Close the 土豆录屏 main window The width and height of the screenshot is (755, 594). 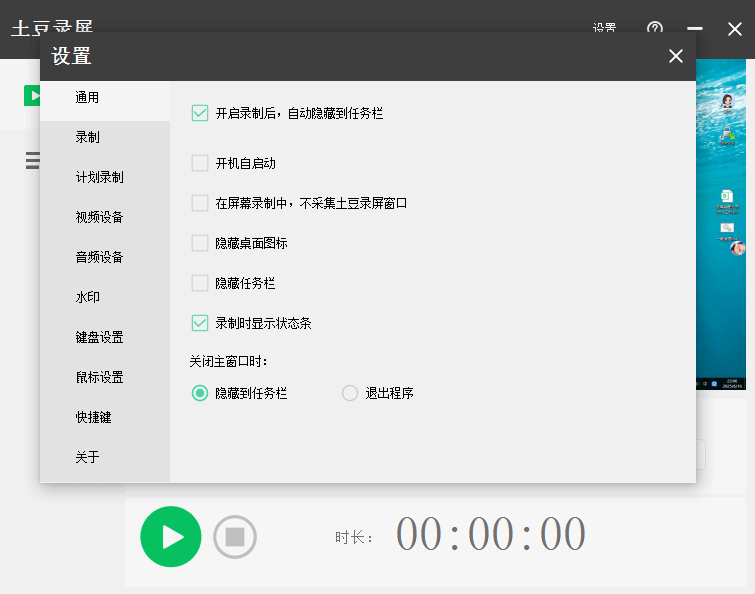(735, 29)
